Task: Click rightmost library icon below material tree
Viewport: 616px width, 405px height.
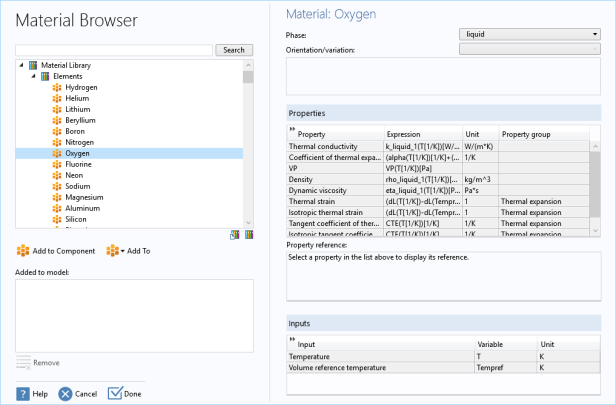Action: click(x=248, y=234)
